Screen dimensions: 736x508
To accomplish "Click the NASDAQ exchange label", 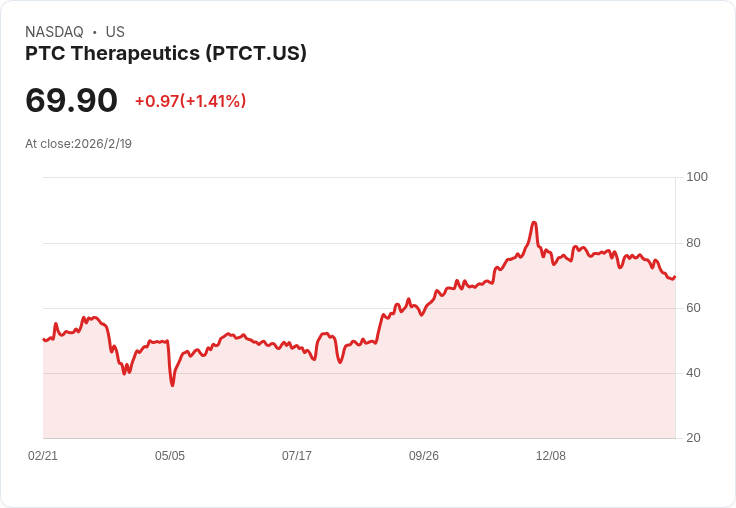I will 54,32.
